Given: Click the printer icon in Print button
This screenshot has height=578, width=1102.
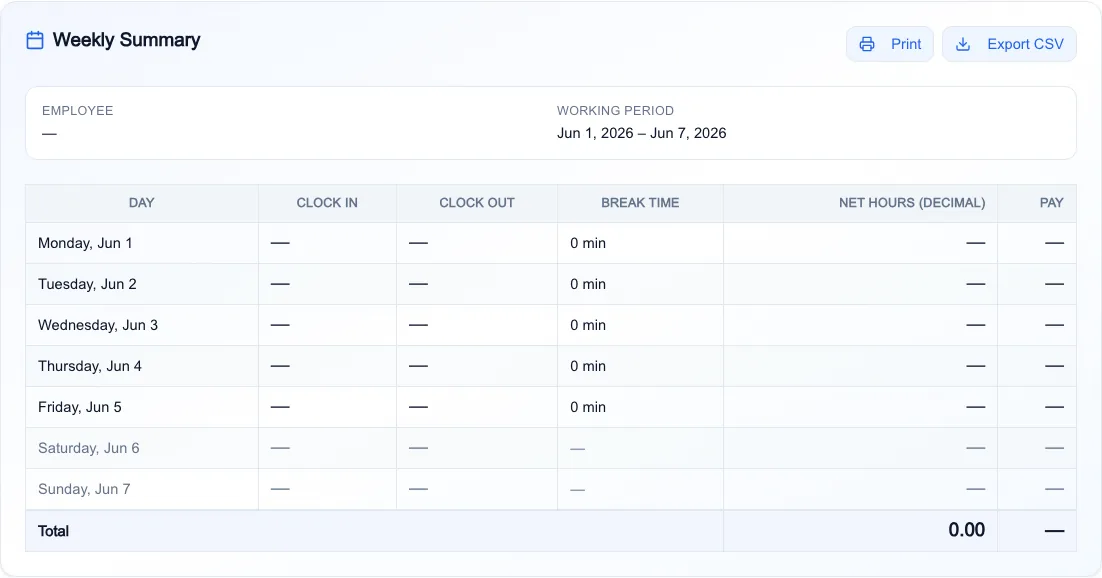Looking at the screenshot, I should [867, 44].
